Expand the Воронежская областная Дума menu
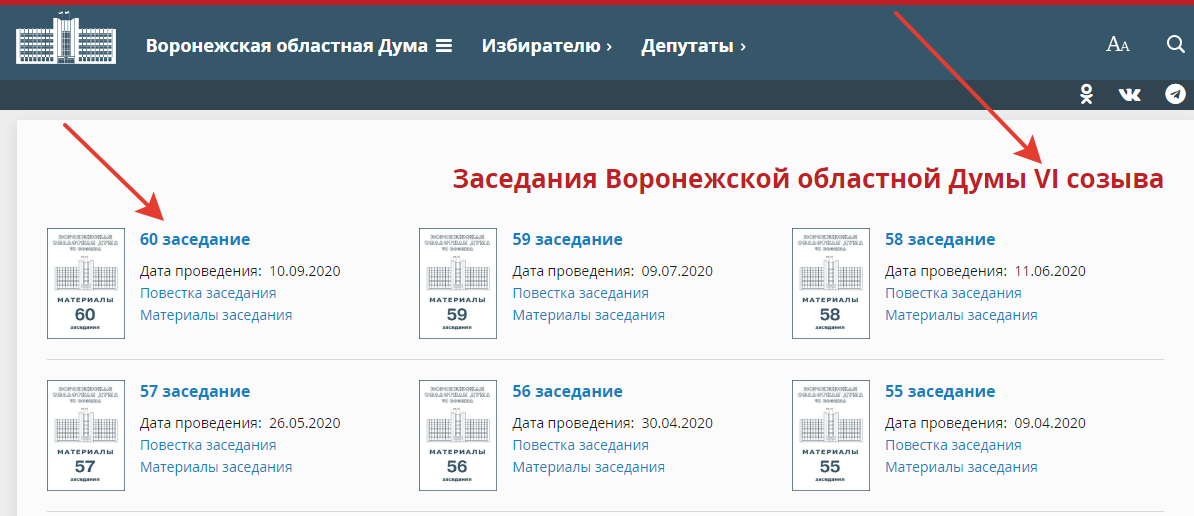The height and width of the screenshot is (516, 1194). (298, 46)
